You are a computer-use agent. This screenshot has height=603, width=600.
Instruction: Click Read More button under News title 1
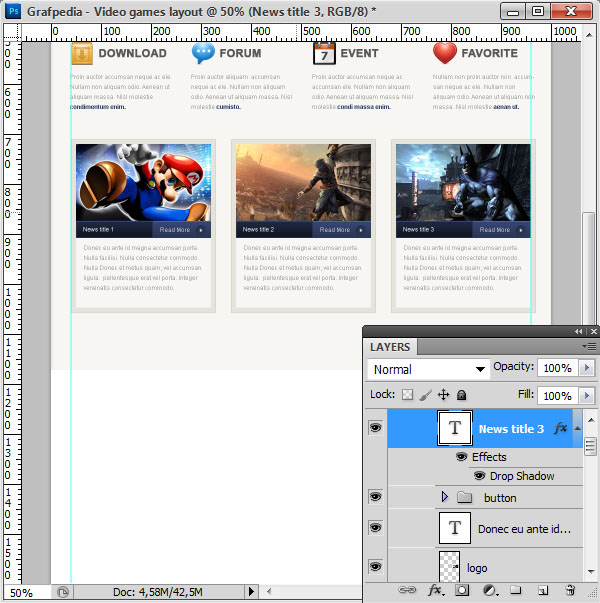pyautogui.click(x=182, y=229)
